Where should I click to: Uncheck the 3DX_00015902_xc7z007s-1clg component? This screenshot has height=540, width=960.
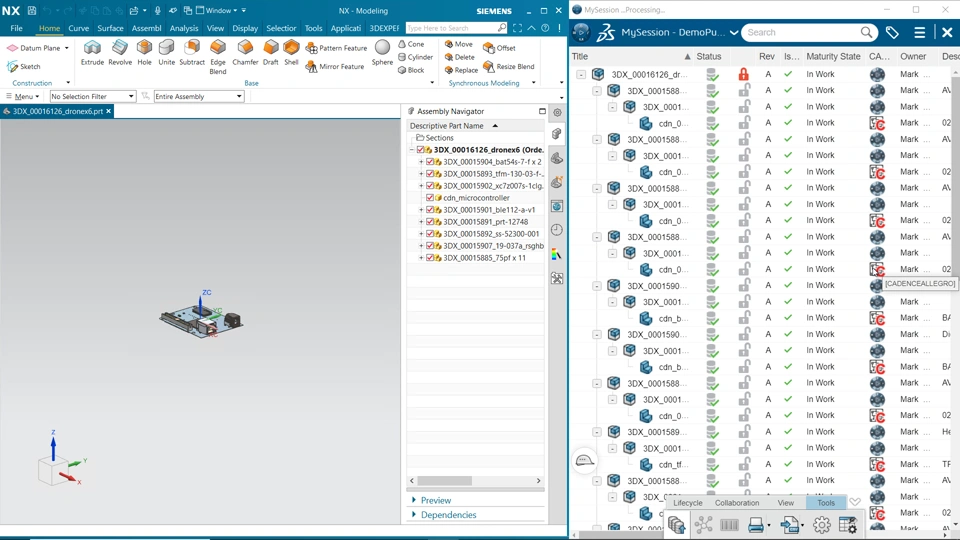[430, 186]
